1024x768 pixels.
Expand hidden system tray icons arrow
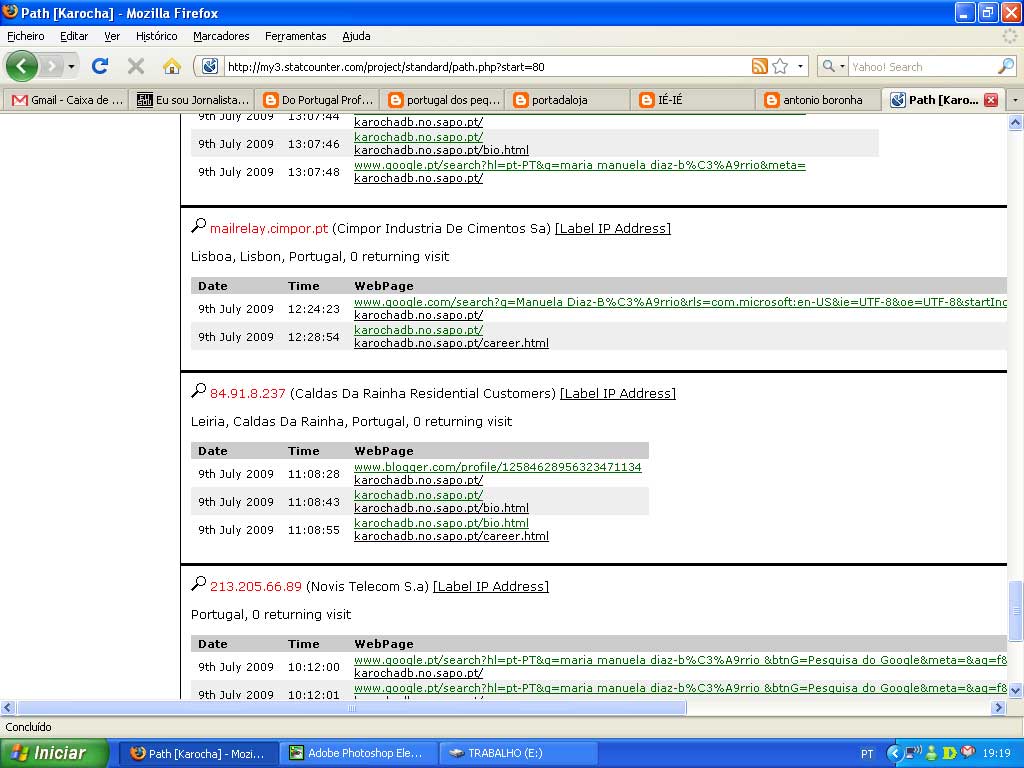point(894,754)
